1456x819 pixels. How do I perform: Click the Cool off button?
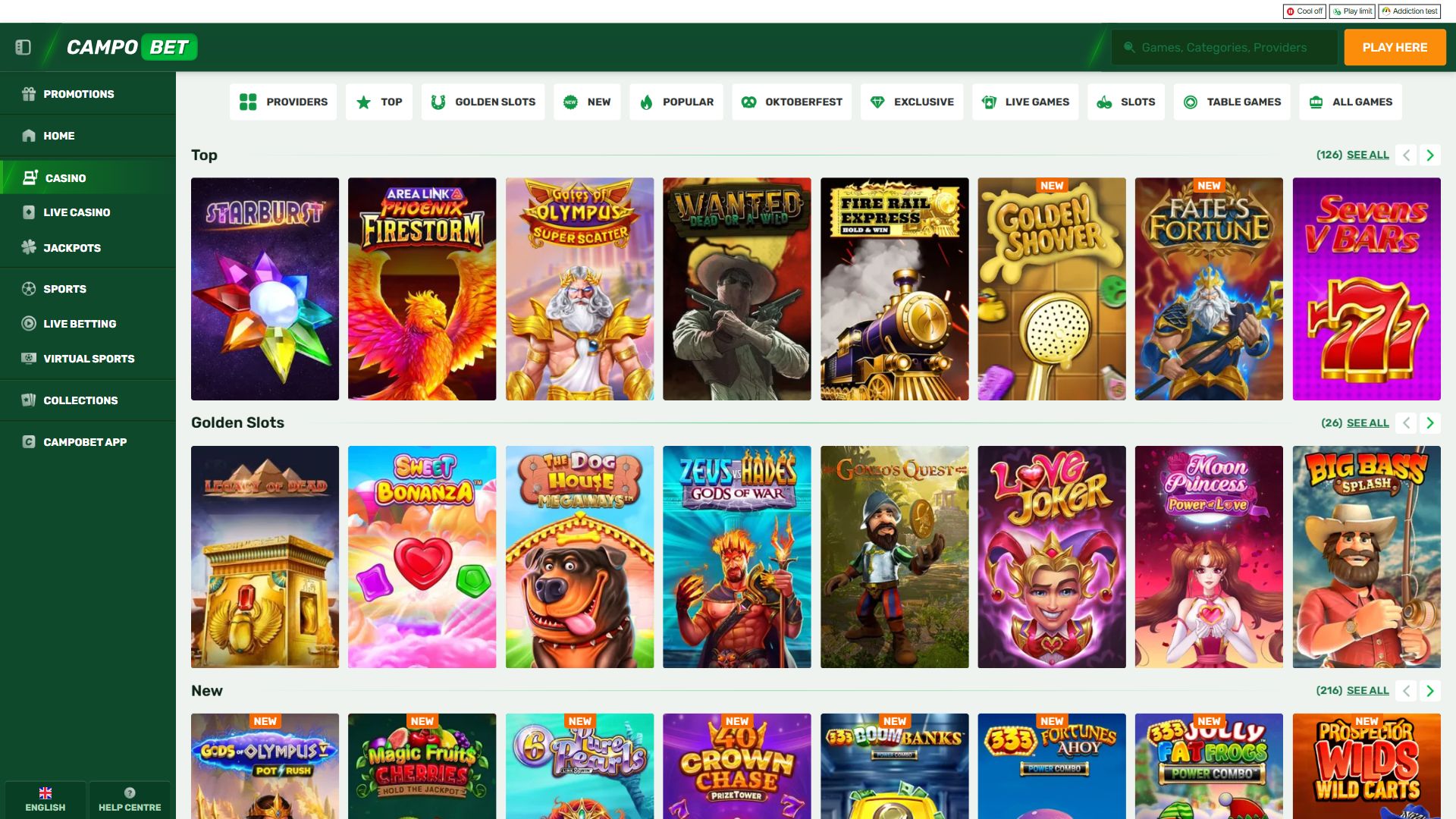tap(1304, 11)
